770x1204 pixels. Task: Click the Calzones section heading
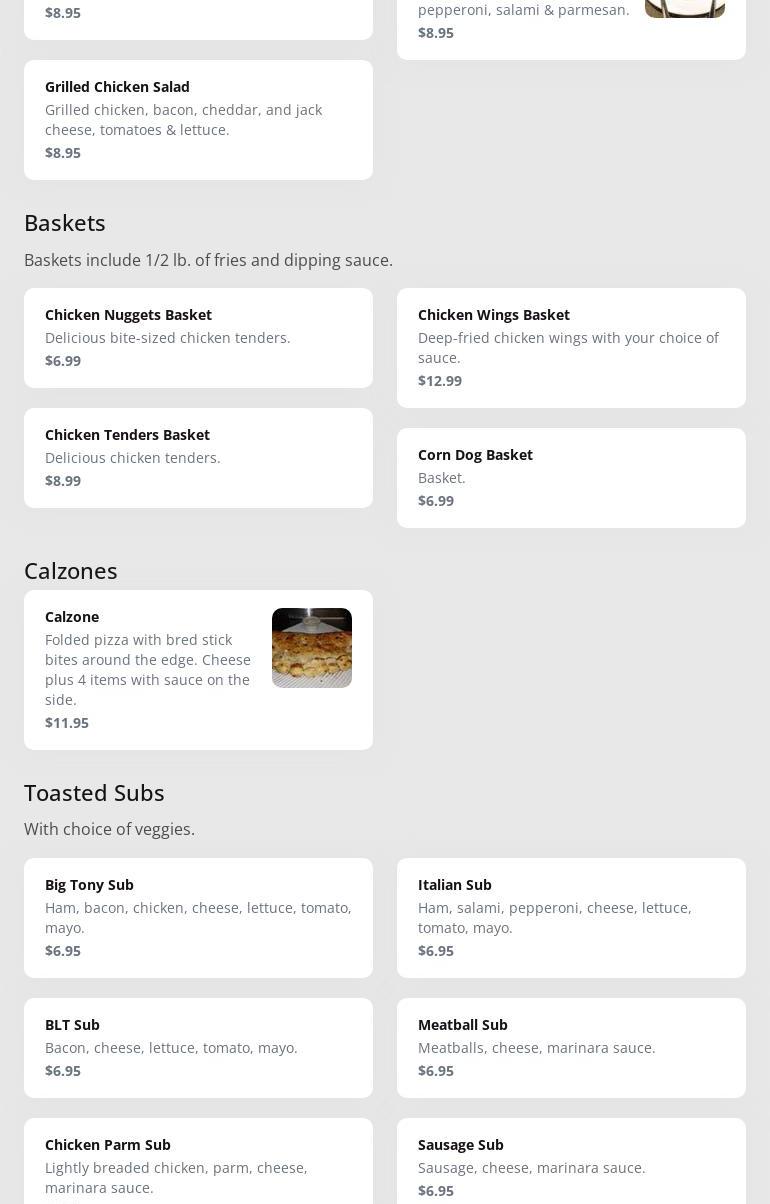tap(71, 571)
